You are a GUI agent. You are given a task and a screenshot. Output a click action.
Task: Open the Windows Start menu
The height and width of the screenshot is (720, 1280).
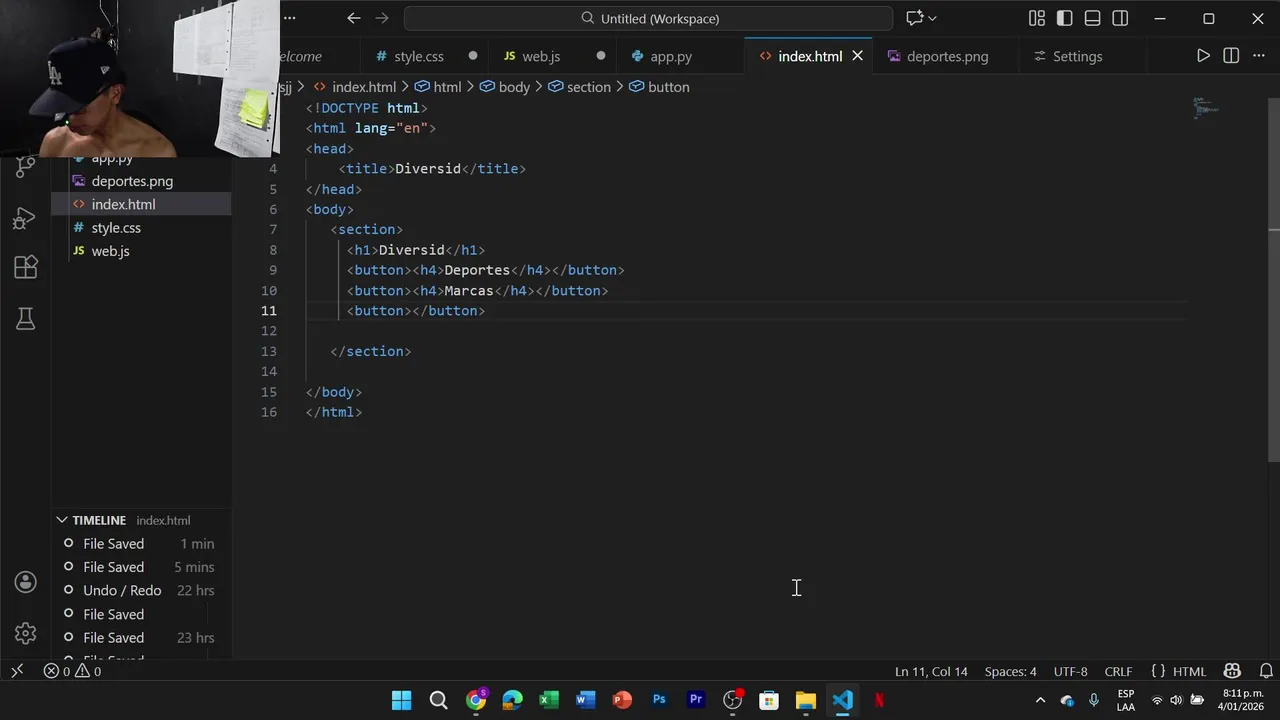click(x=401, y=700)
